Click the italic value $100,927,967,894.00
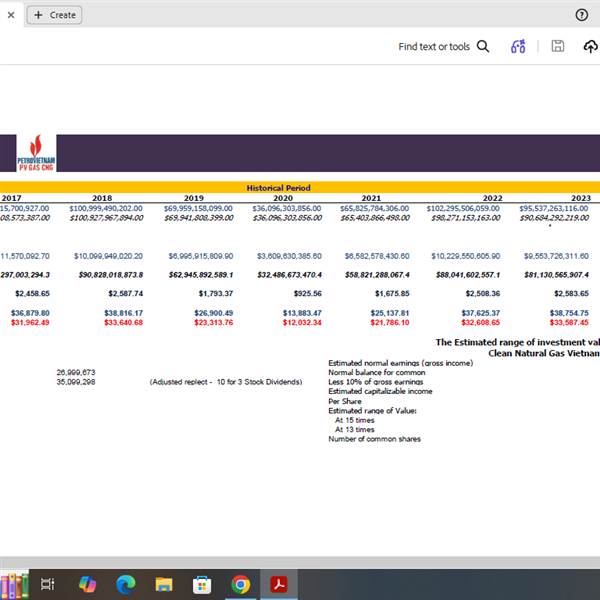Viewport: 600px width, 600px height. point(106,218)
